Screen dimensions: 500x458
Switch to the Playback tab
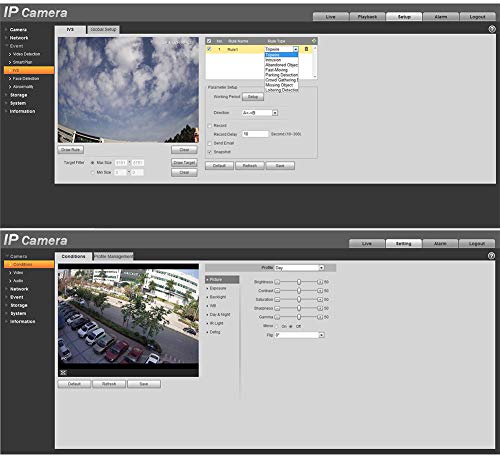(x=367, y=17)
